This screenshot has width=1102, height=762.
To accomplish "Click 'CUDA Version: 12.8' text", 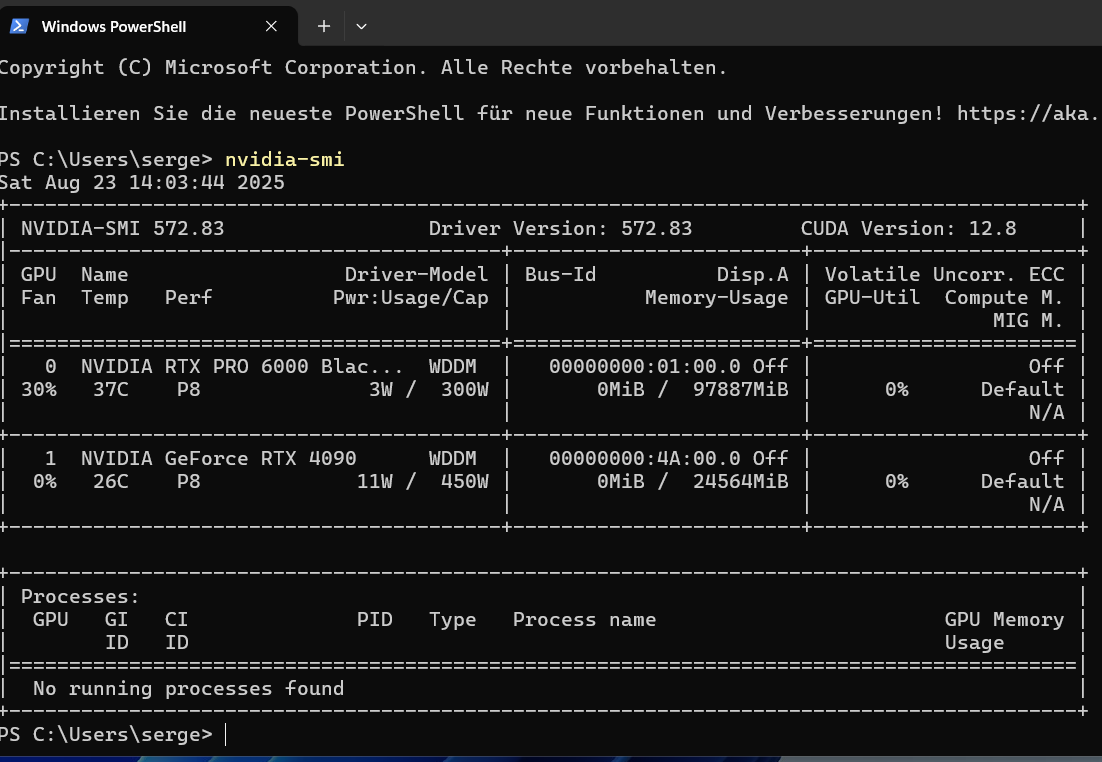I will (x=908, y=228).
